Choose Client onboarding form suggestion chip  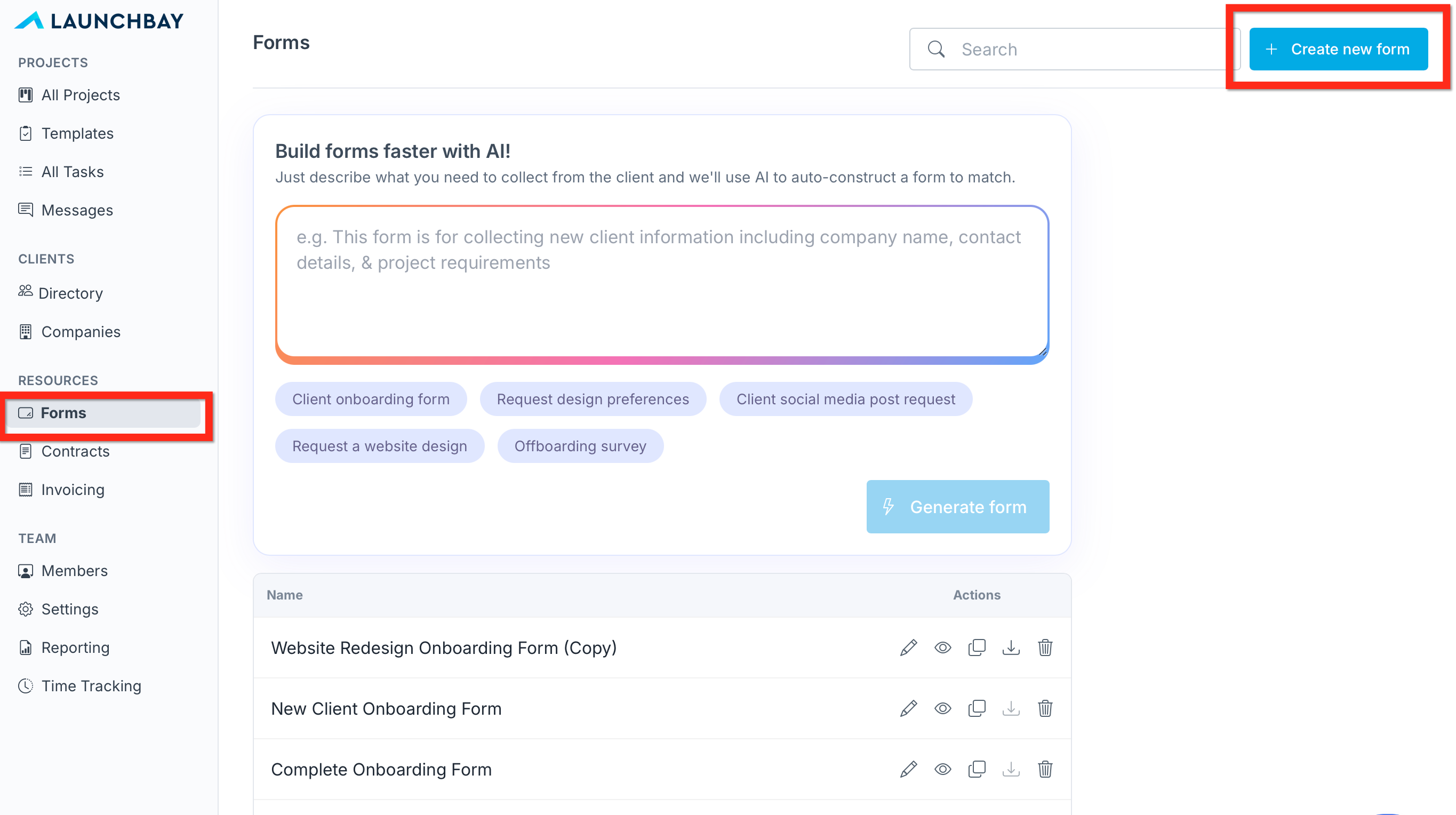coord(371,399)
